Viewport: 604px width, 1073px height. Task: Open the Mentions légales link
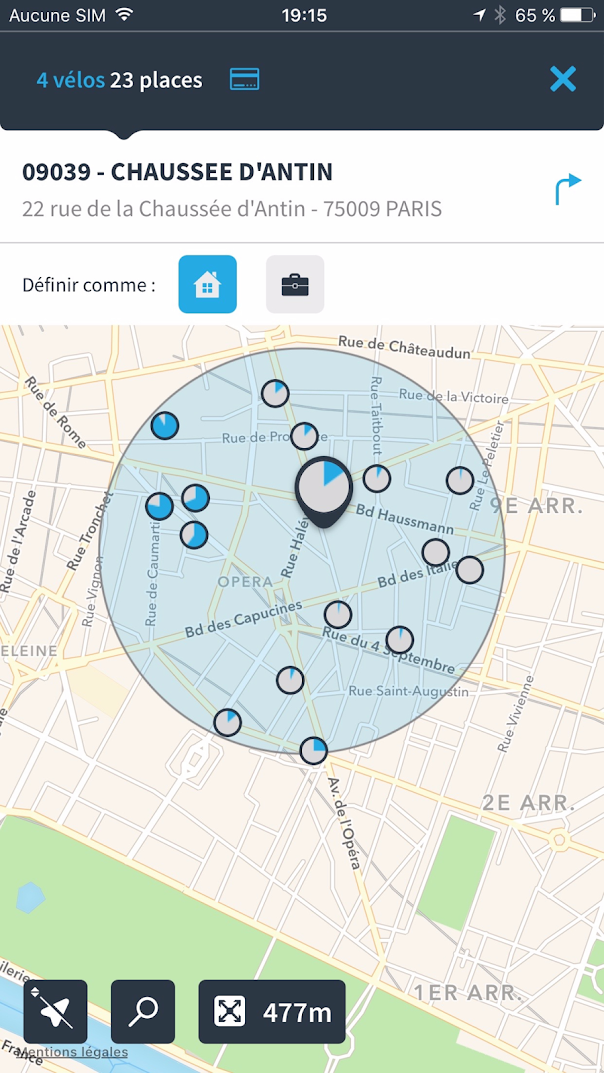click(72, 1052)
